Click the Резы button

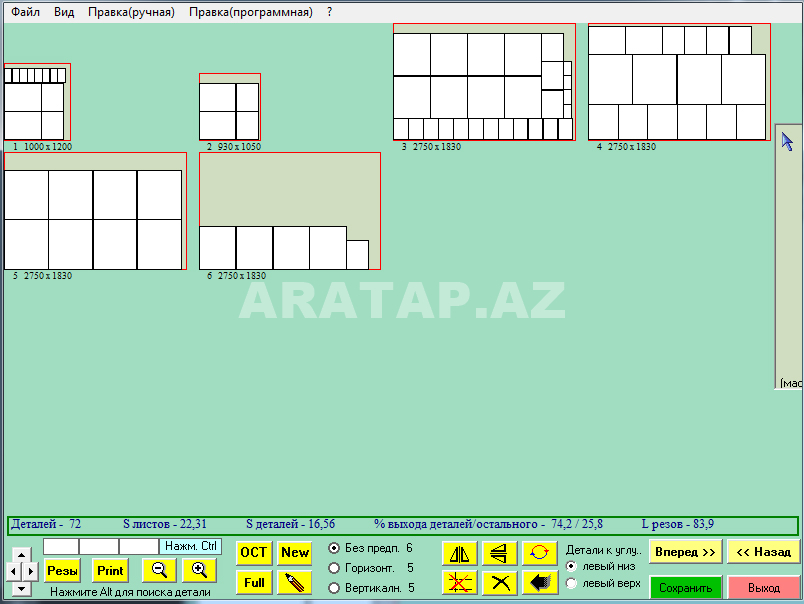pos(63,570)
